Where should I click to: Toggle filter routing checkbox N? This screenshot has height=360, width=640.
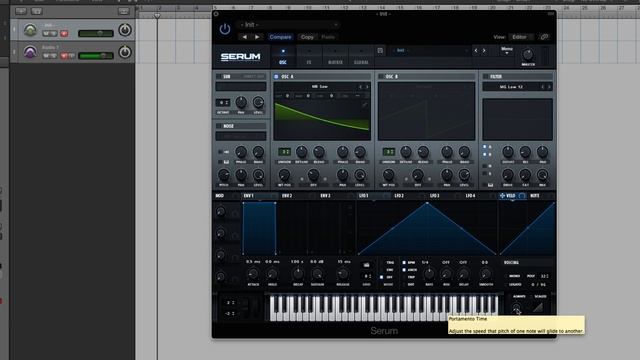tap(485, 166)
